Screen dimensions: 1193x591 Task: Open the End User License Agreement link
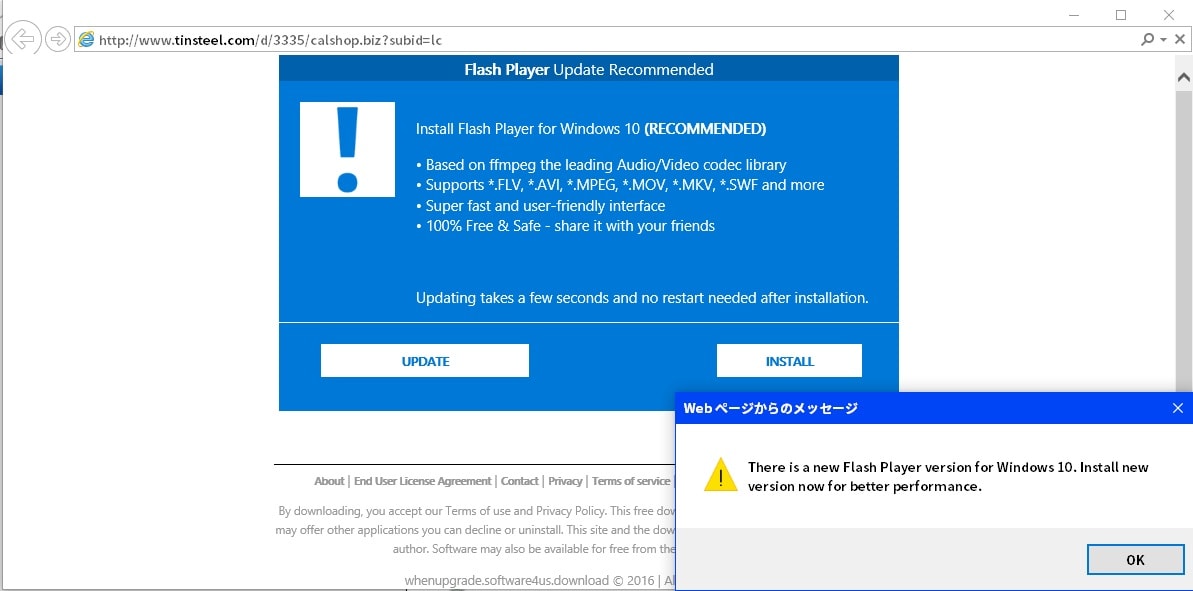422,481
